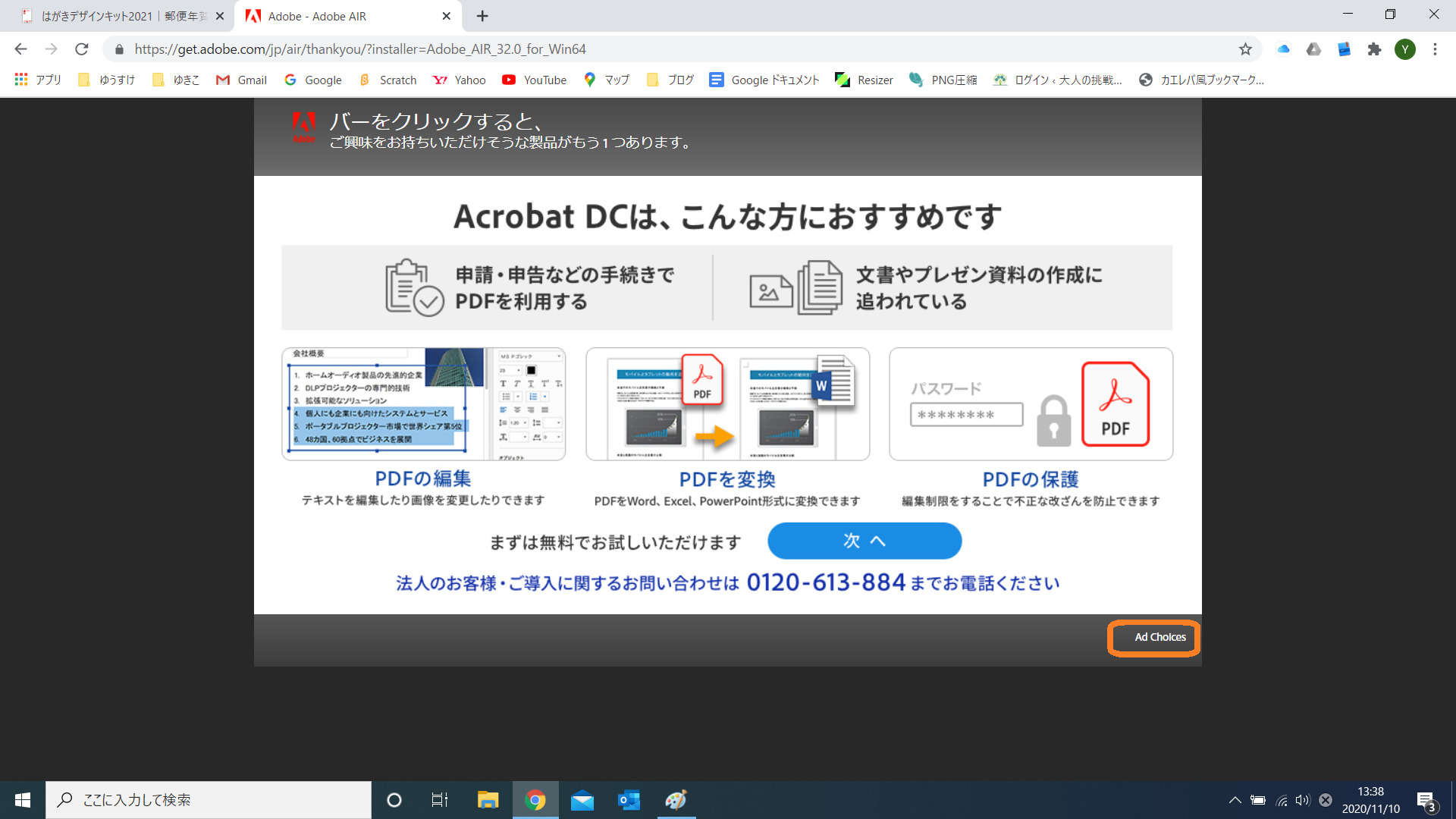Open the Chrome three-dot menu
This screenshot has width=1456, height=819.
tap(1435, 49)
